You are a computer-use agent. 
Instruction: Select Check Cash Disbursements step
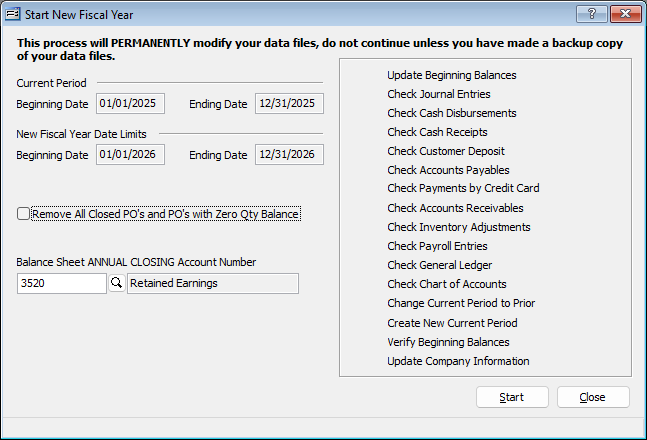(452, 113)
